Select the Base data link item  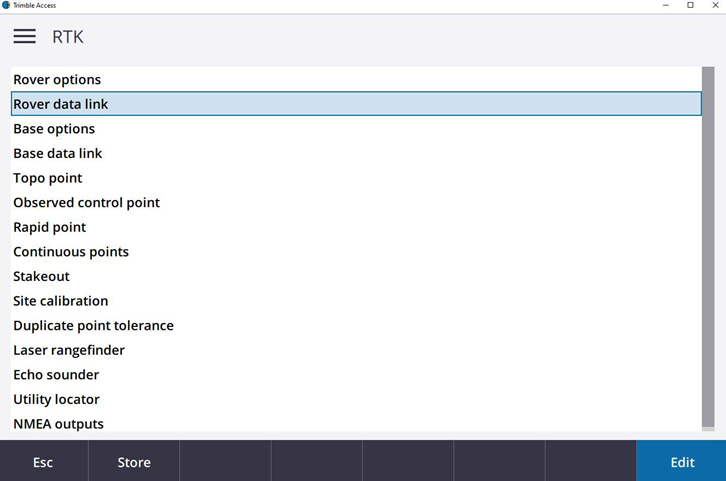(58, 154)
